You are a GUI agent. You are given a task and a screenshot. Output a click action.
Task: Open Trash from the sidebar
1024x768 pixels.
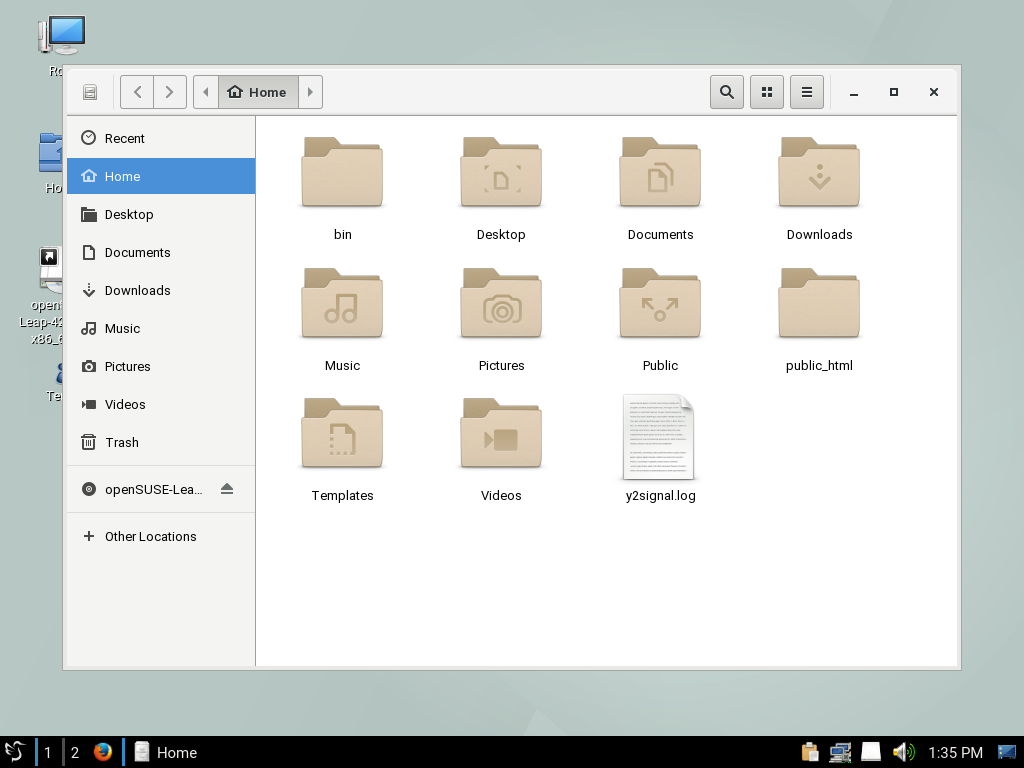pos(121,442)
